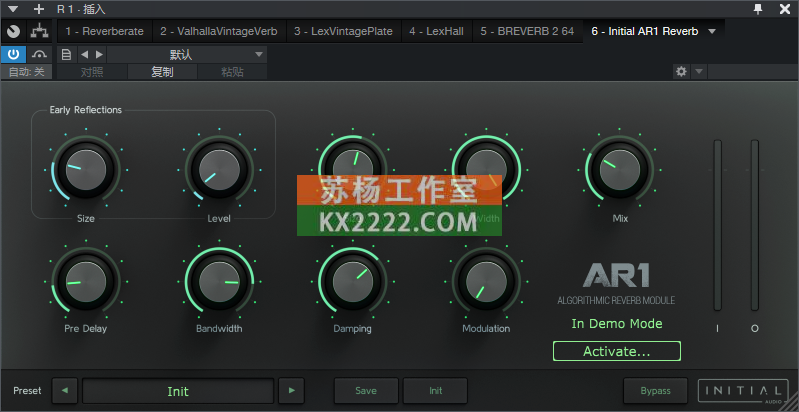Click the 对照 compare button
This screenshot has height=412, width=799.
[92, 72]
